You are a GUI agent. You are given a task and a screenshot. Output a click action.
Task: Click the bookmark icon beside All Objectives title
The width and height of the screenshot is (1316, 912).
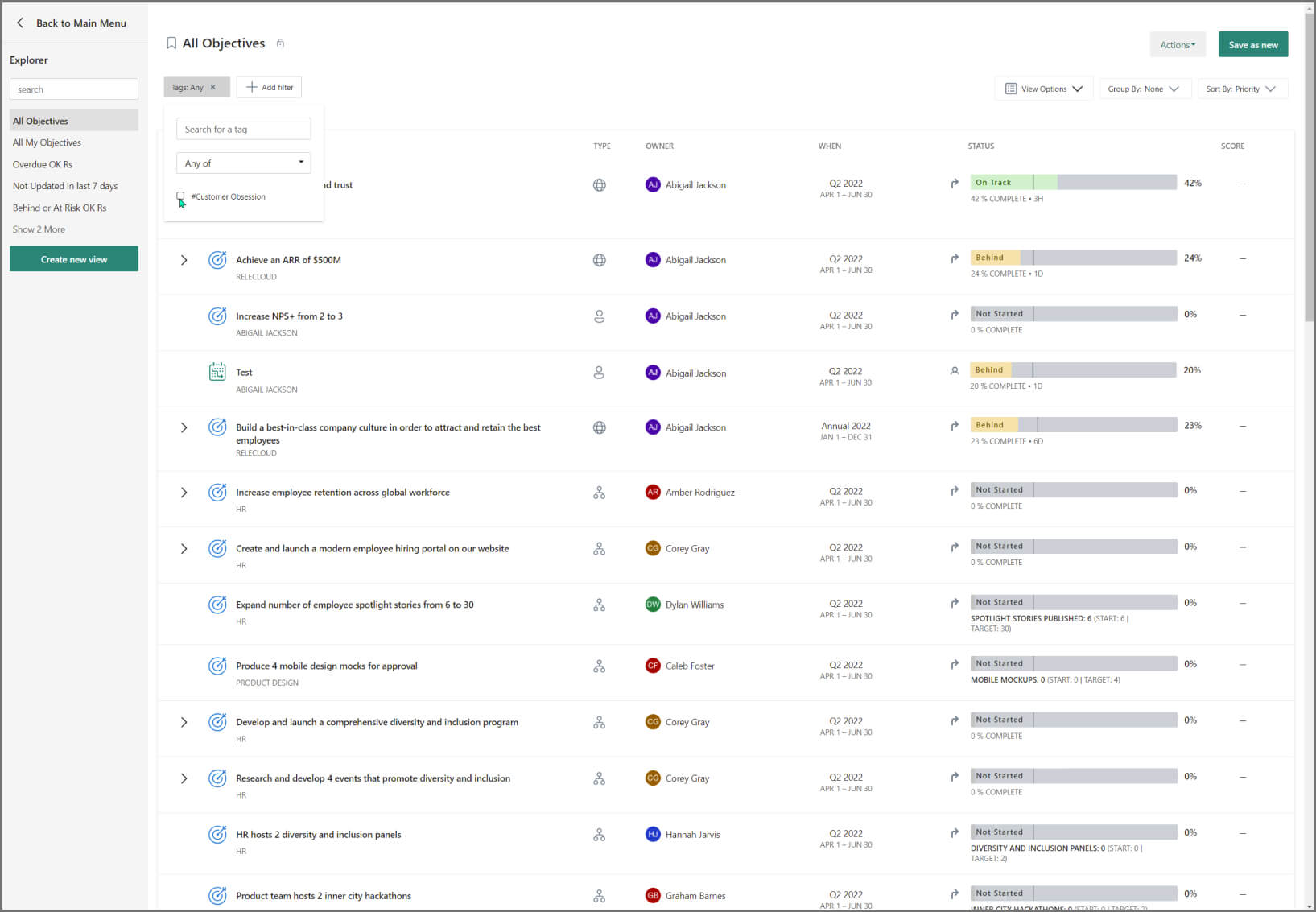pyautogui.click(x=171, y=43)
